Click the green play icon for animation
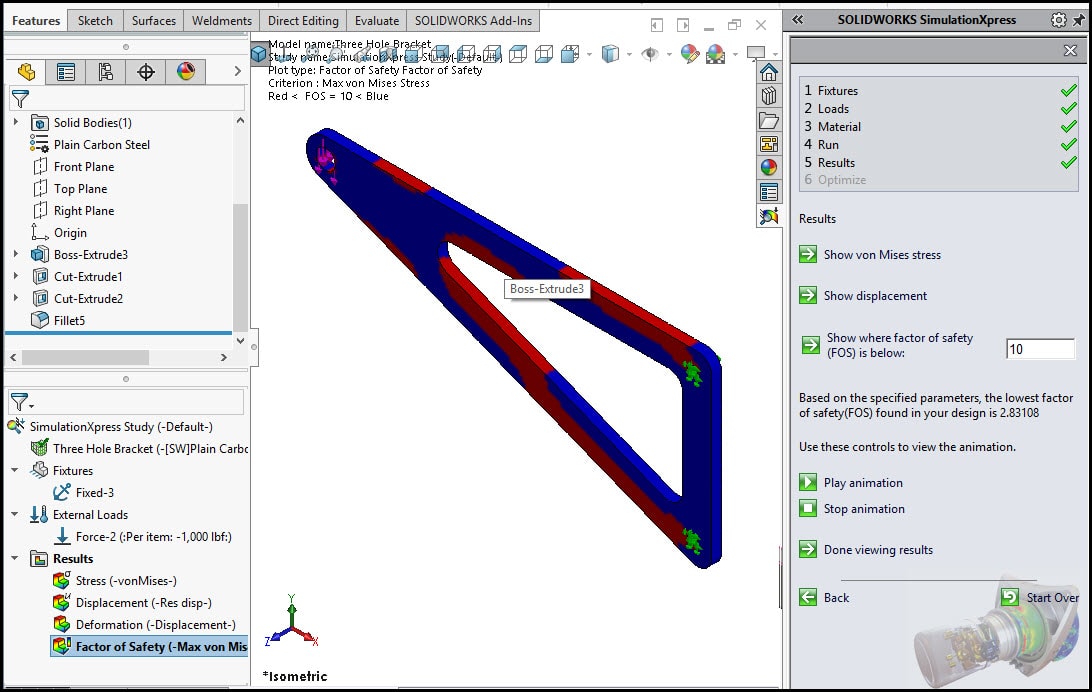 (808, 482)
